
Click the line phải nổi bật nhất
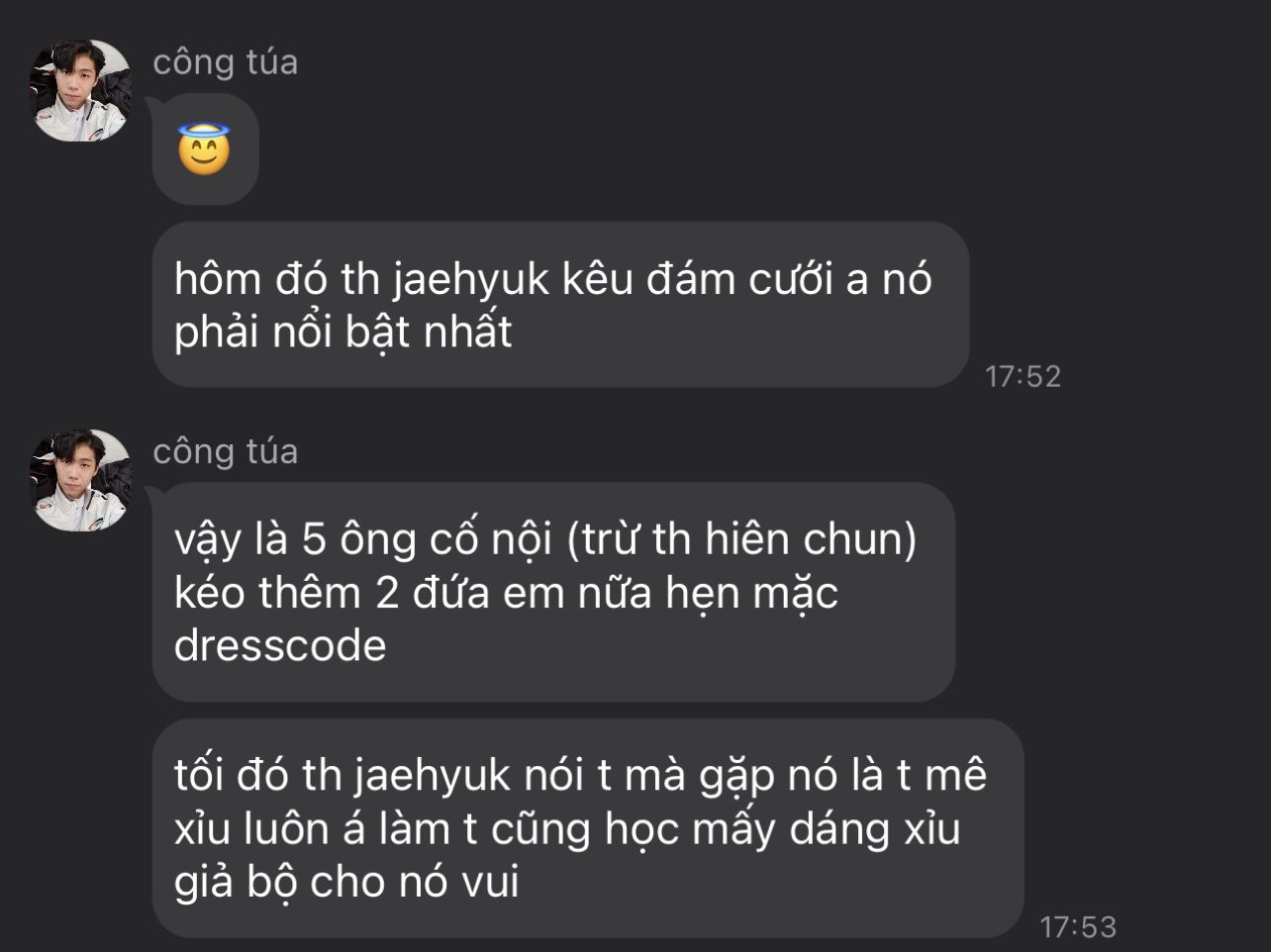point(343,333)
